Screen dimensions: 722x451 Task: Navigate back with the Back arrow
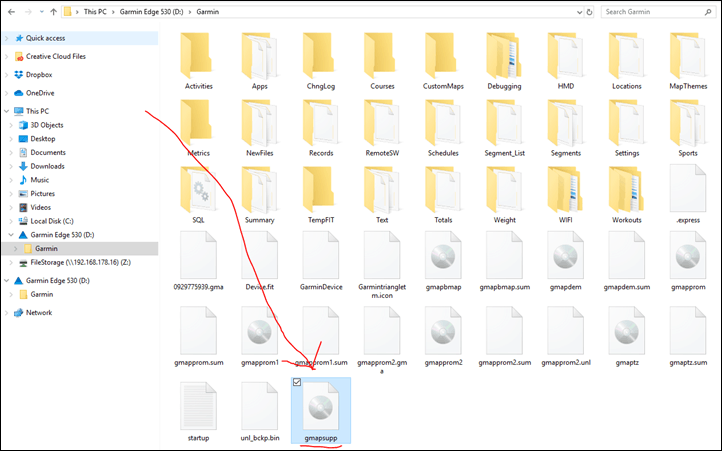(x=12, y=12)
